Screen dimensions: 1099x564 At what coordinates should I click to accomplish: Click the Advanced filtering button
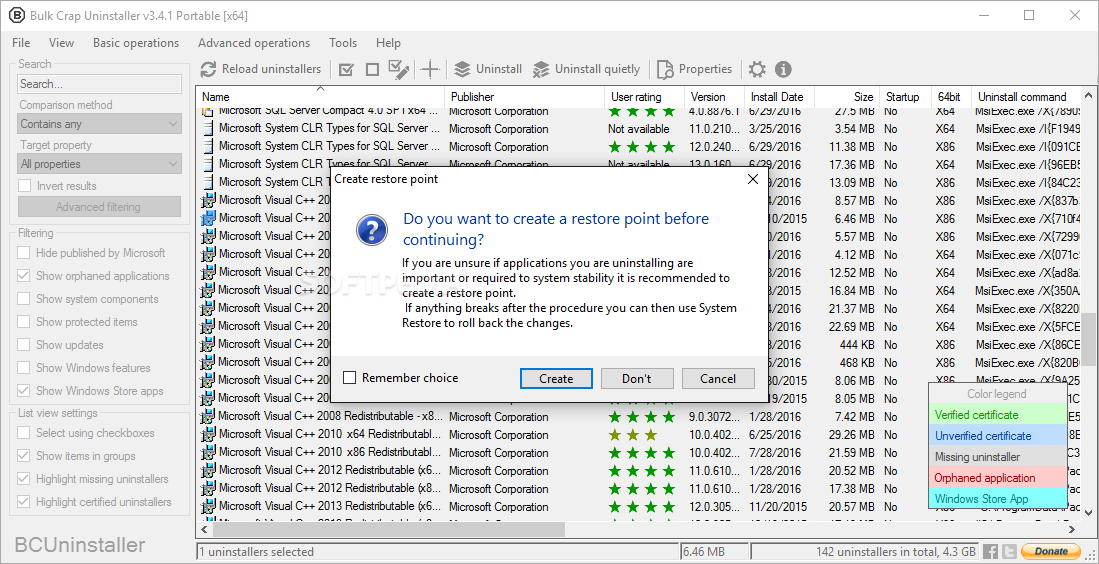[98, 207]
